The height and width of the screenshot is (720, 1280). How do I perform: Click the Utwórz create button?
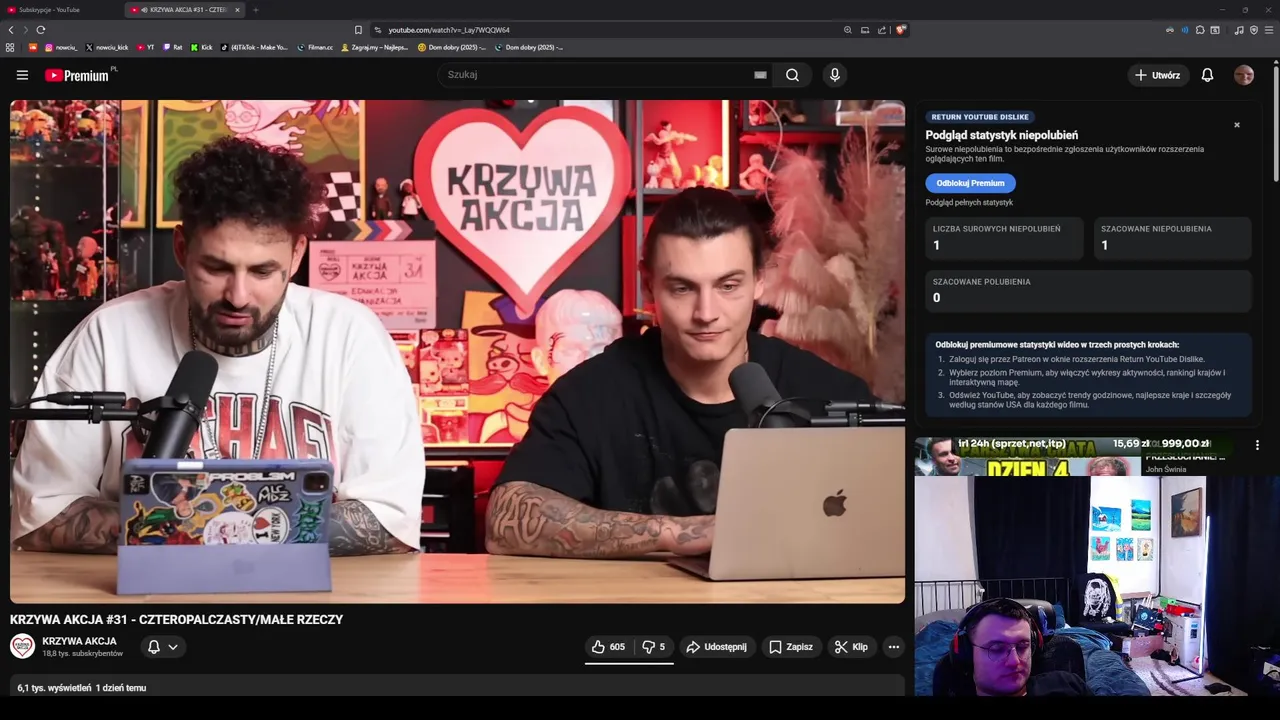[1157, 75]
